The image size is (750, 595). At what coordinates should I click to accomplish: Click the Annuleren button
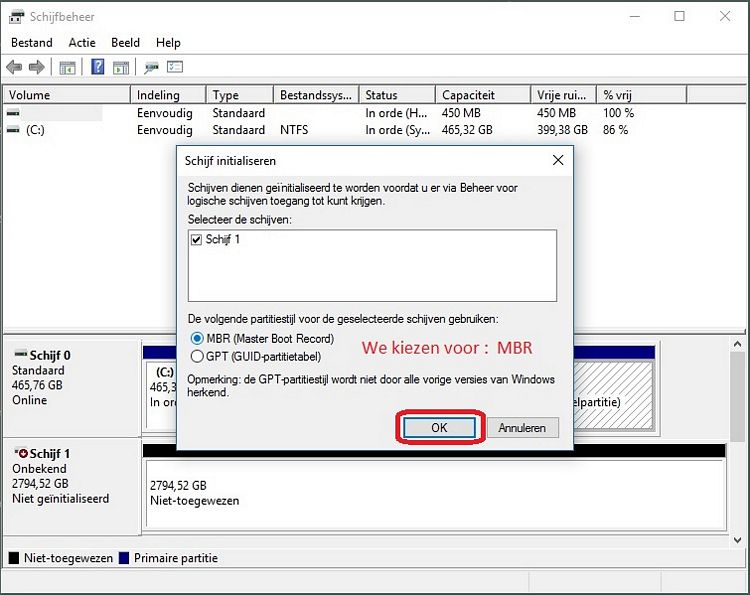(x=522, y=428)
